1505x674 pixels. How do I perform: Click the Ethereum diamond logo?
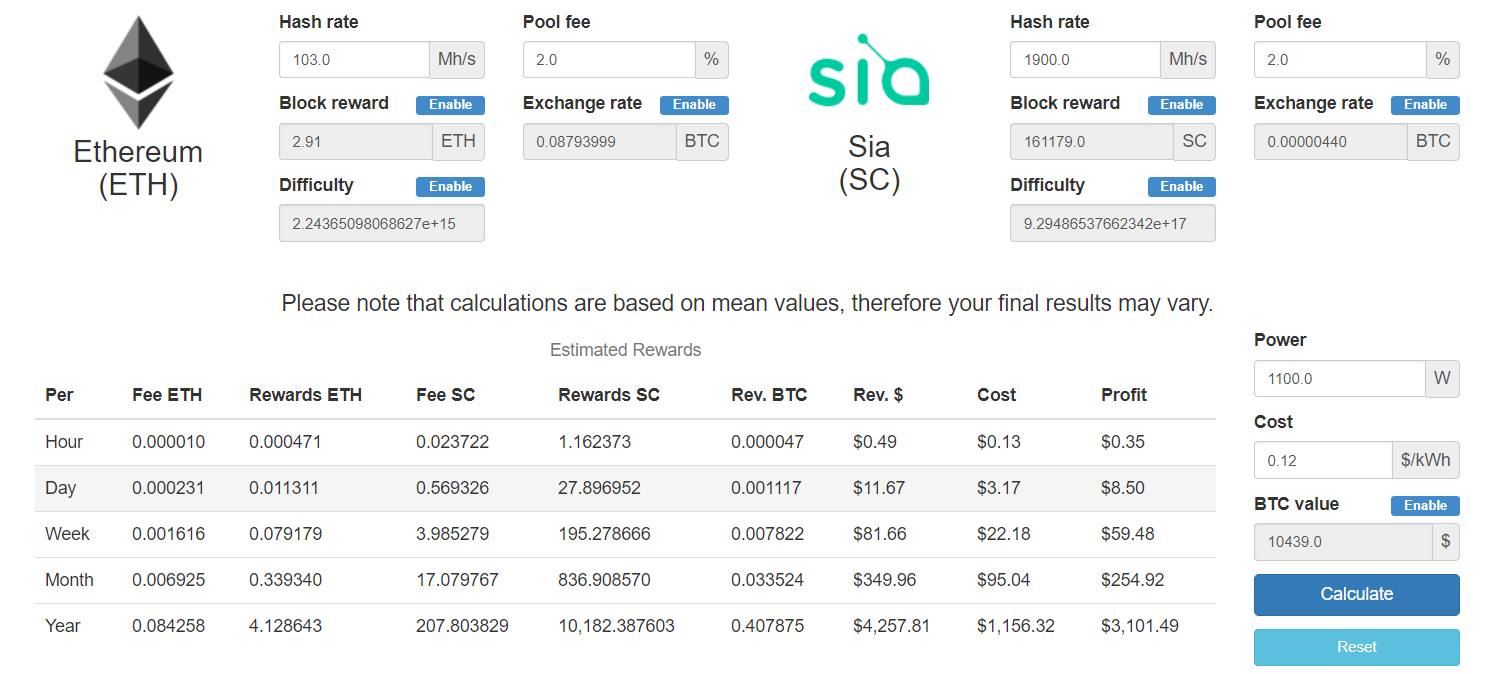(x=139, y=73)
